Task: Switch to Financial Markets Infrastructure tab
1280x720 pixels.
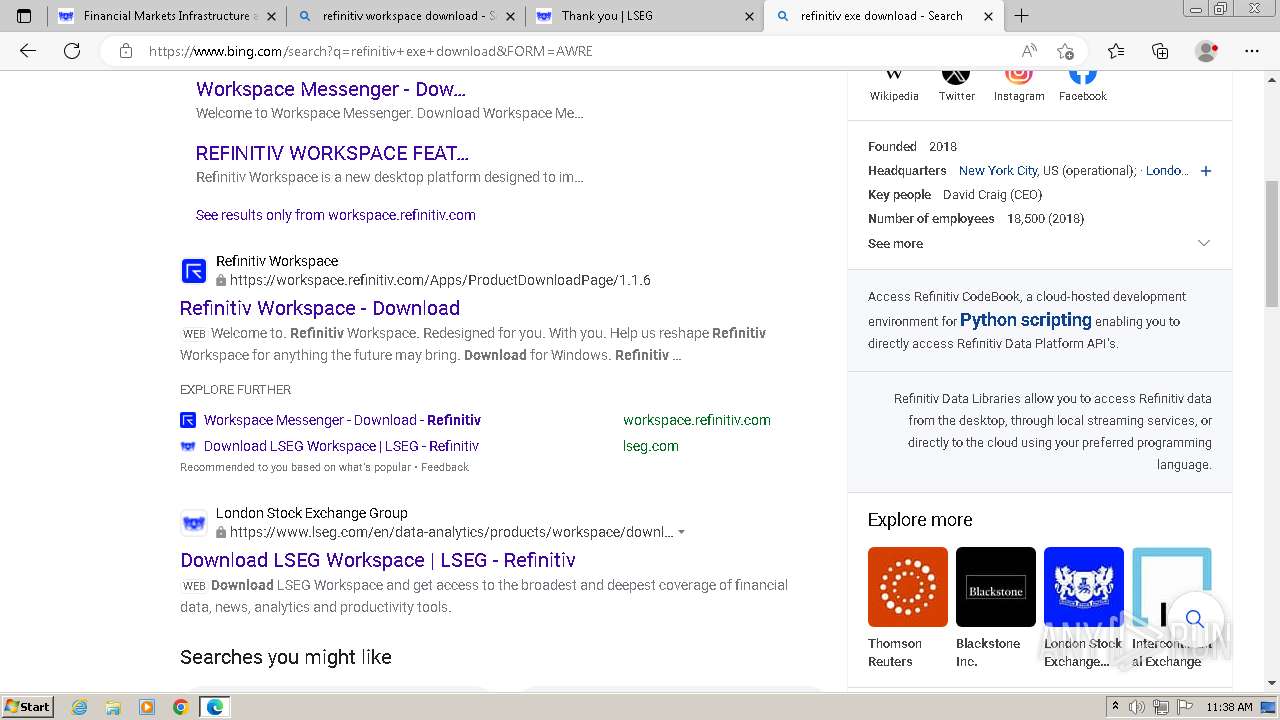Action: pyautogui.click(x=170, y=16)
